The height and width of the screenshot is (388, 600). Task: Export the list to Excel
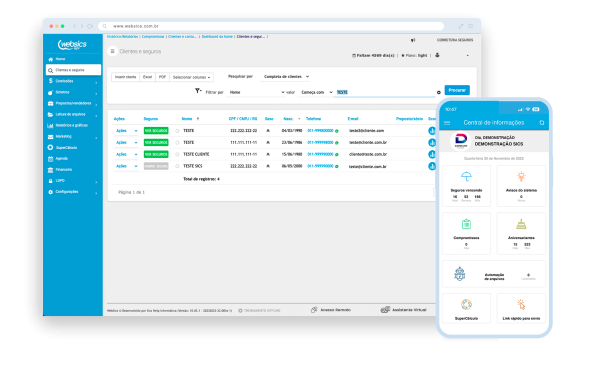[147, 77]
